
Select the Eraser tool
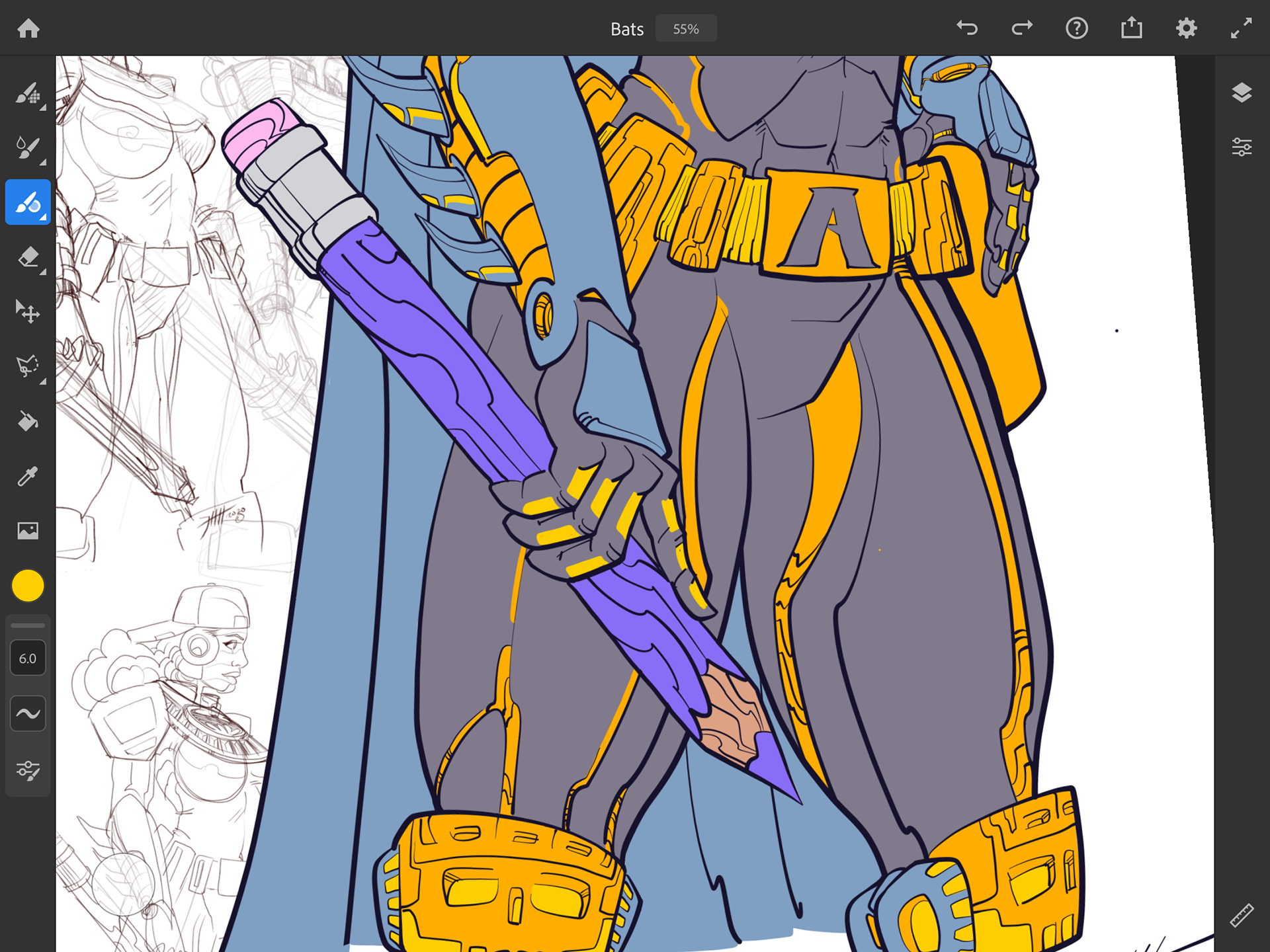pos(28,257)
